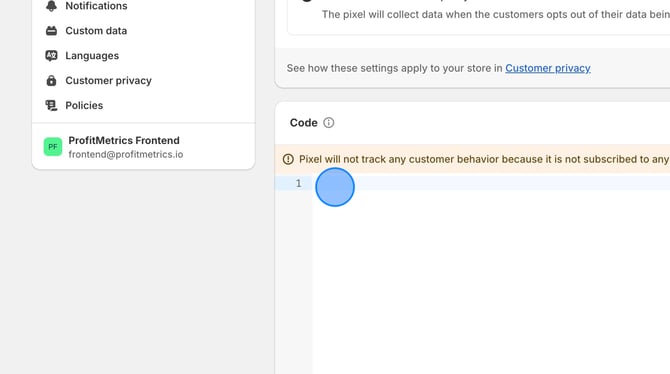Click the Custom data icon
The width and height of the screenshot is (670, 374).
[51, 31]
